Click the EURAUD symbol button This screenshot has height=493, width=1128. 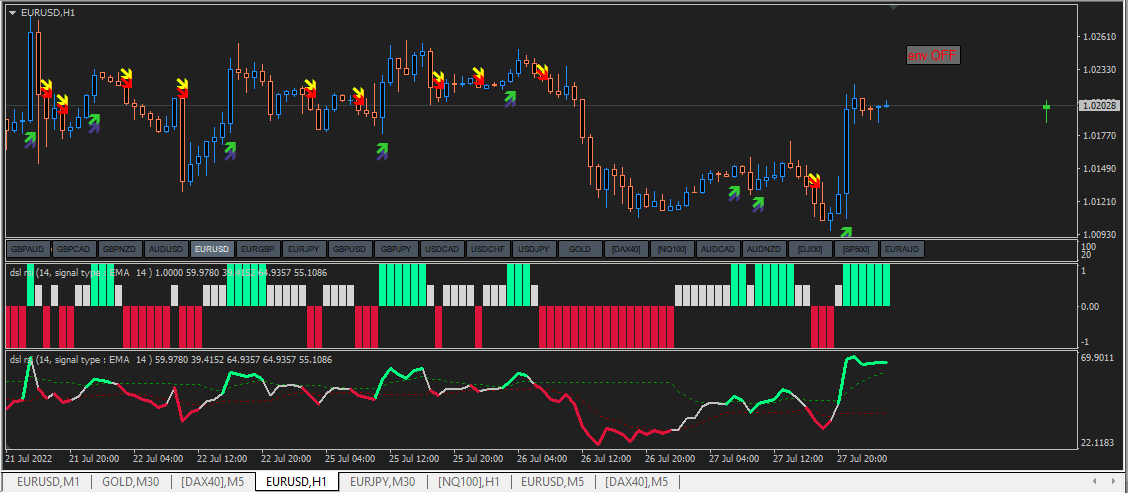[902, 249]
